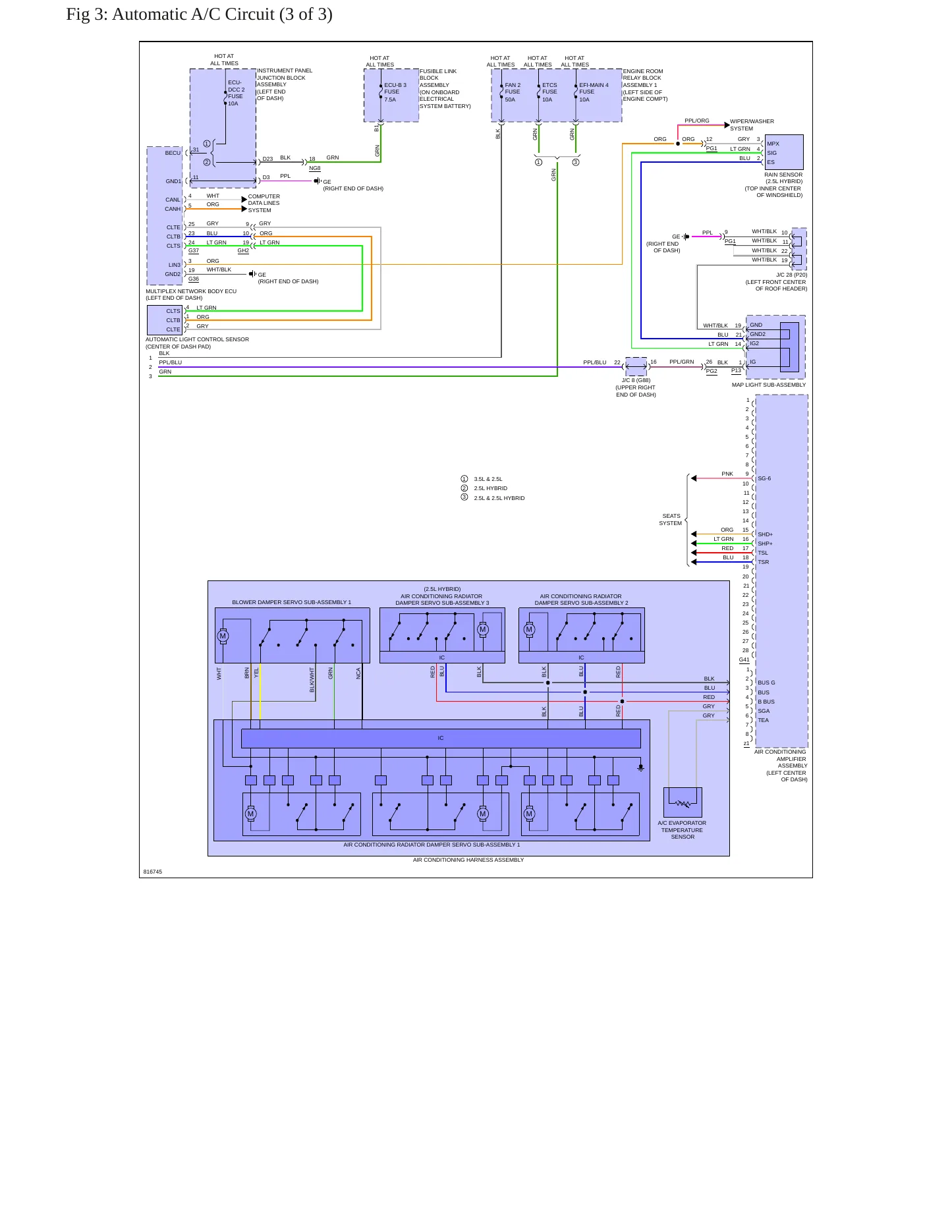The width and height of the screenshot is (952, 1232).
Task: Select the "TSL" amplifier pin label
Action: point(763,553)
